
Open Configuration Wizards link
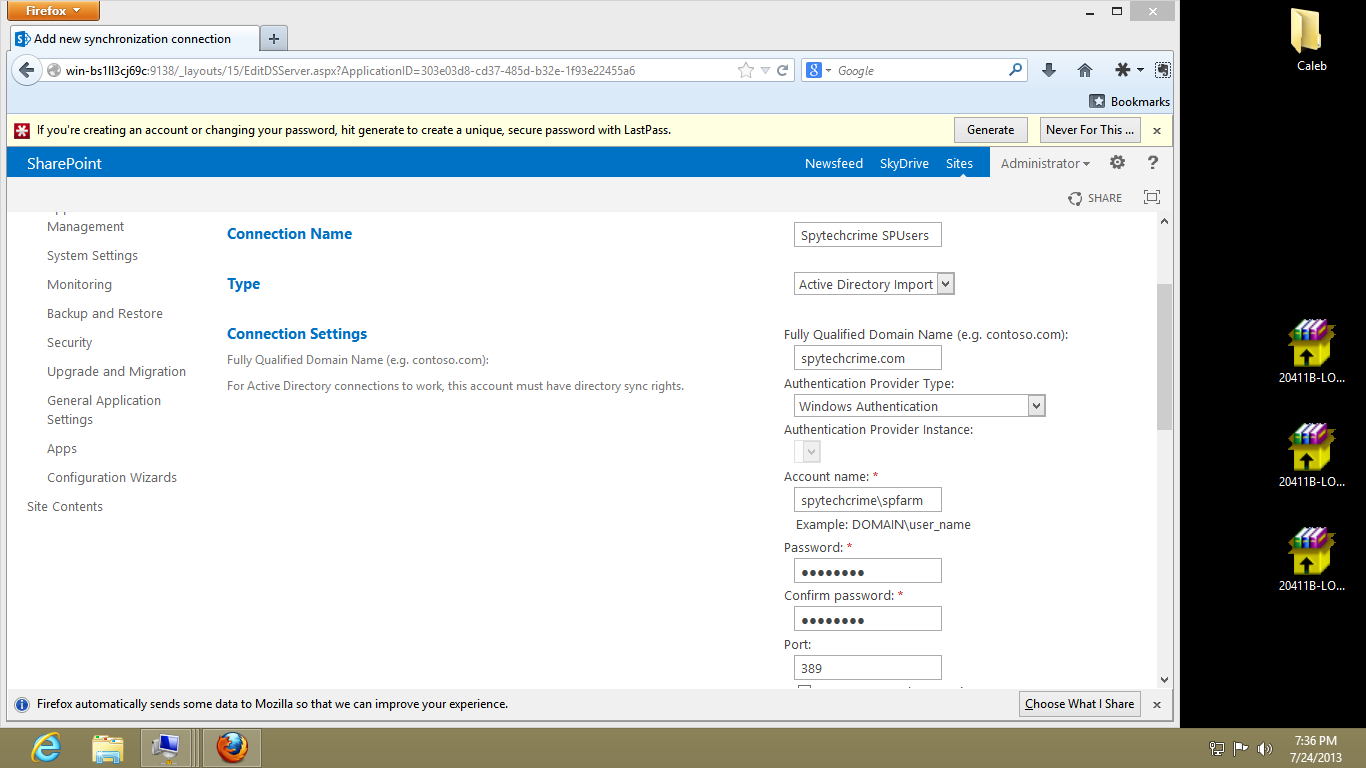click(x=112, y=478)
